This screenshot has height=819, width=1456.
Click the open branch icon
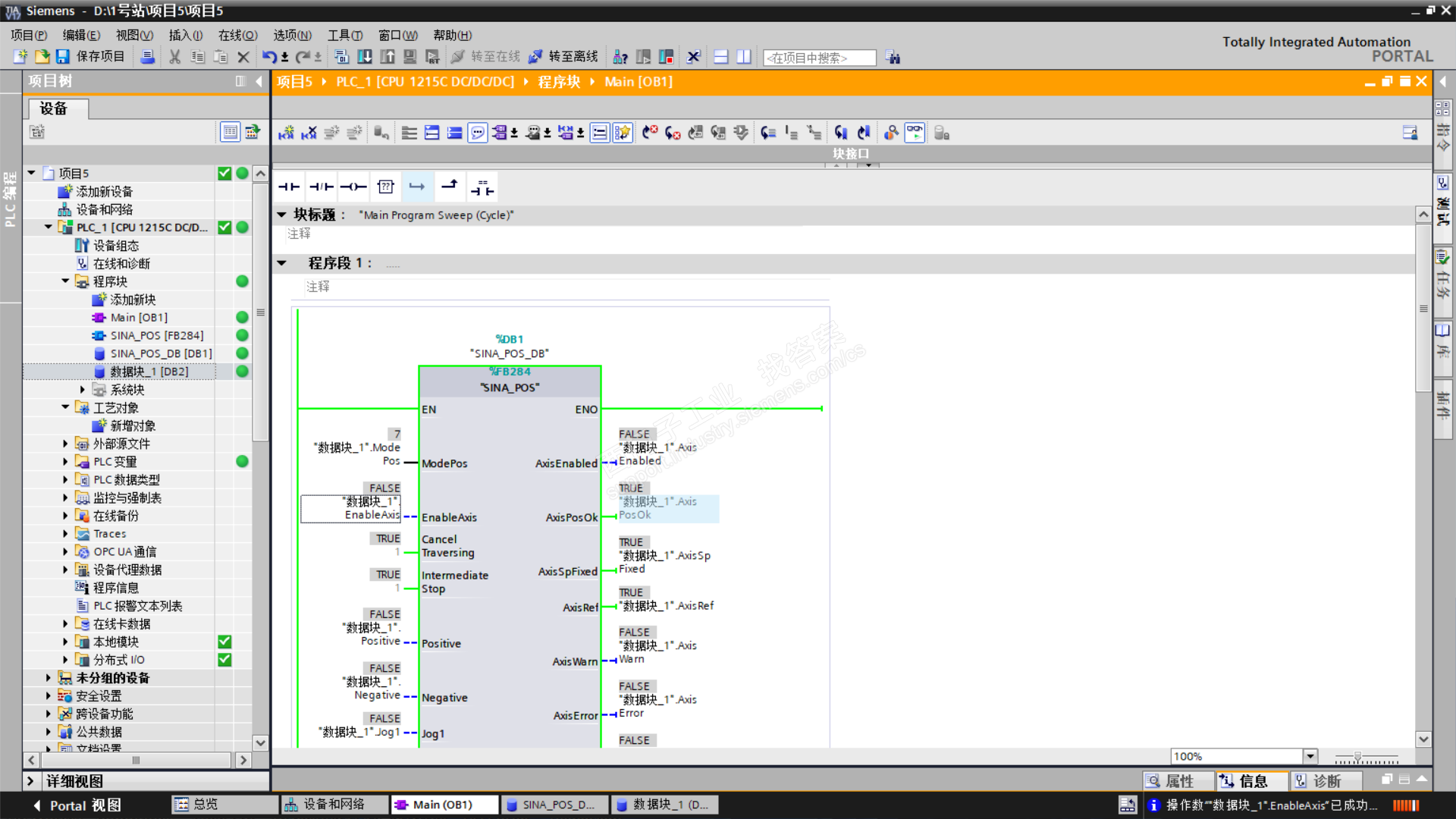click(x=417, y=187)
